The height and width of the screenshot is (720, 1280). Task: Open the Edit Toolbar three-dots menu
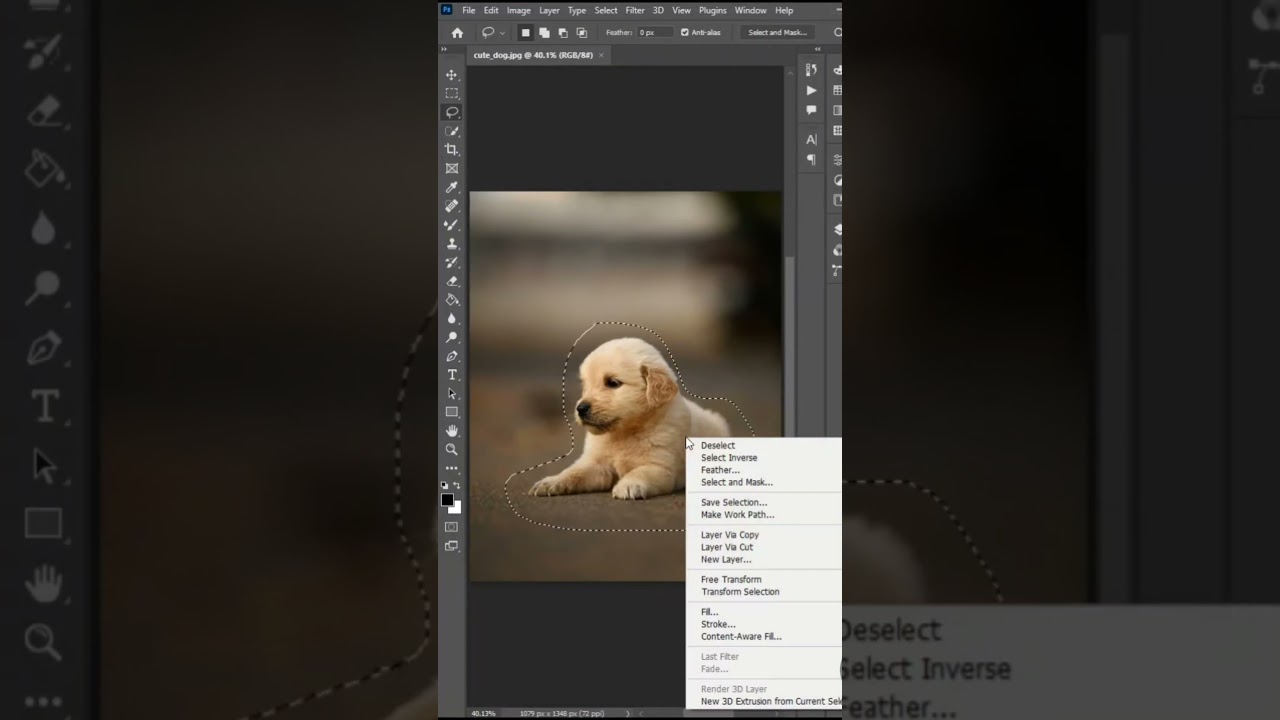452,468
